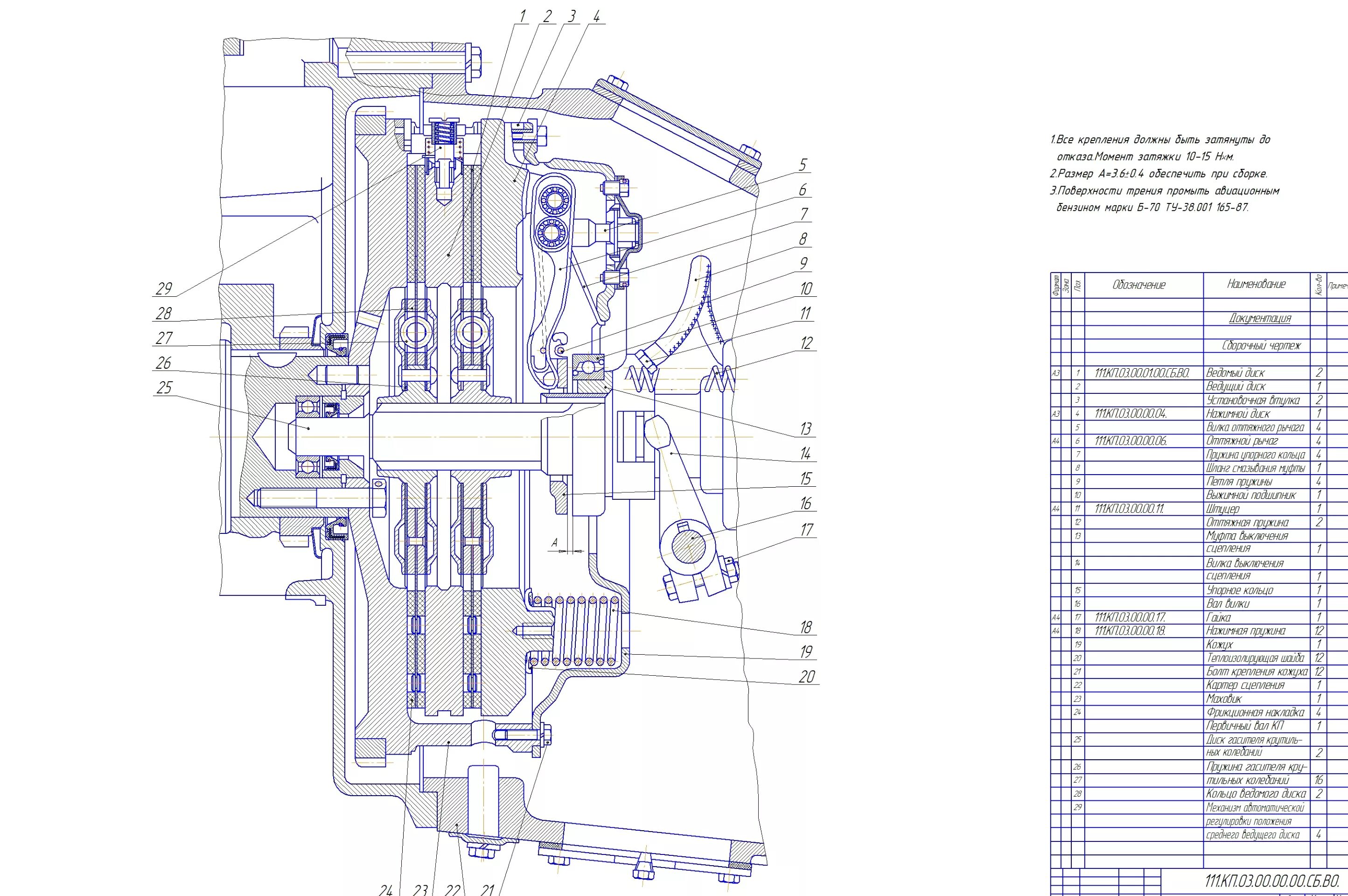The width and height of the screenshot is (1348, 896).
Task: Select 'Кольцо ведомого диска' name cell
Action: (x=1256, y=794)
